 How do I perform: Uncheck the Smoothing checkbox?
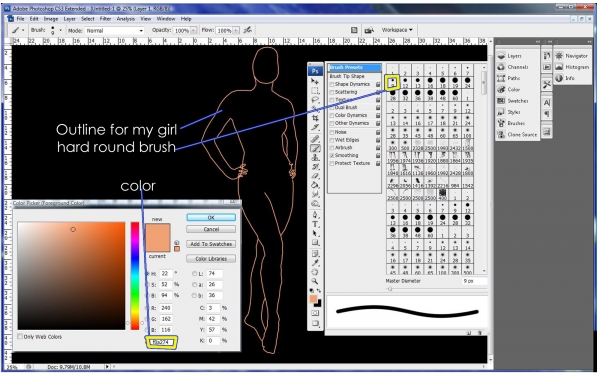point(332,155)
